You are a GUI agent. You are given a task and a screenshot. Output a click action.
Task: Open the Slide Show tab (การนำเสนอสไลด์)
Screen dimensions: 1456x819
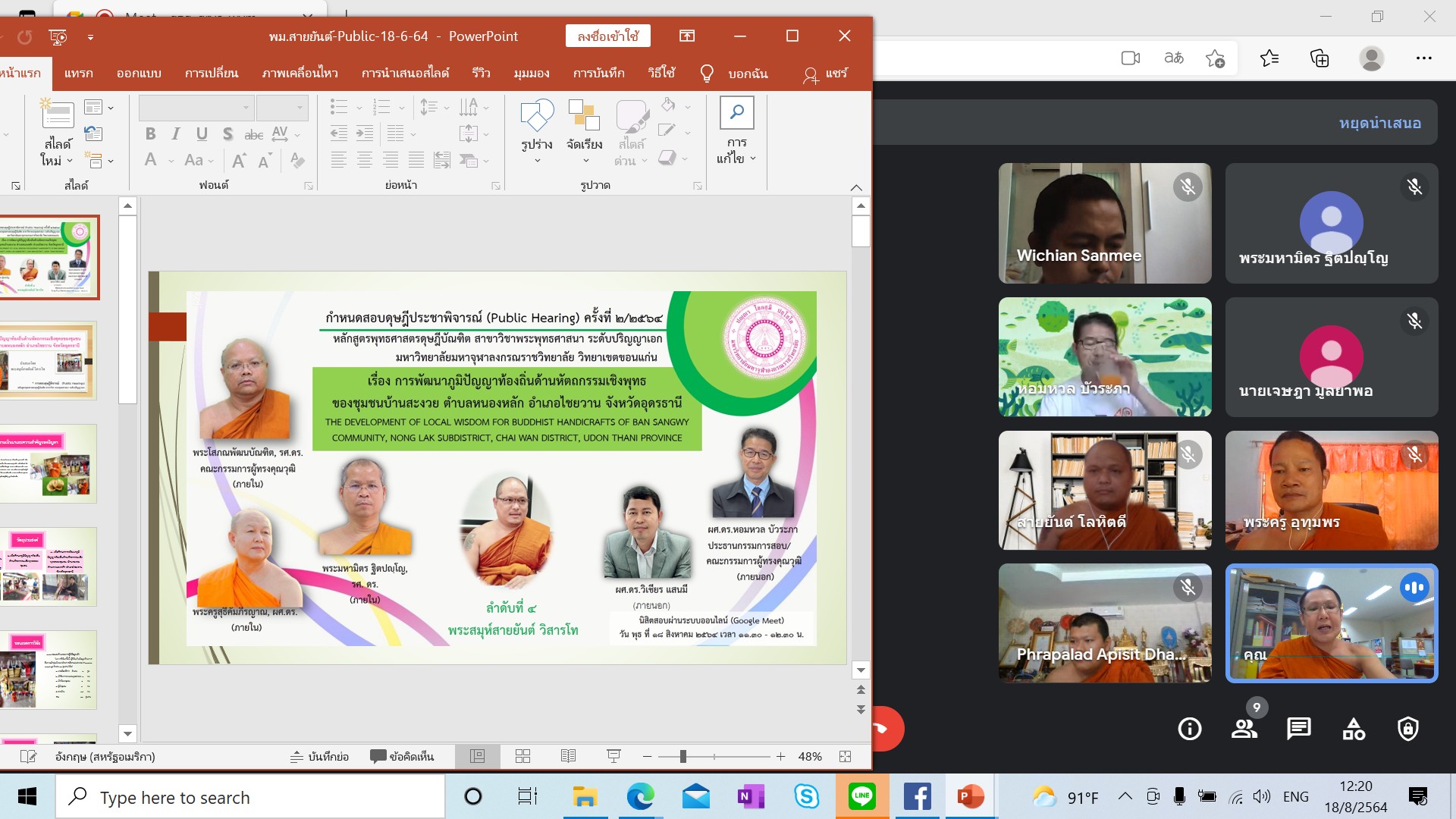click(405, 74)
